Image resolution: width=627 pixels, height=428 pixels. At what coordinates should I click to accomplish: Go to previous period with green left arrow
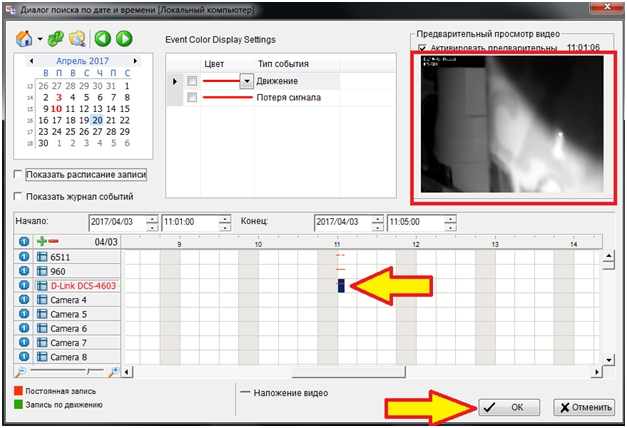[x=103, y=39]
